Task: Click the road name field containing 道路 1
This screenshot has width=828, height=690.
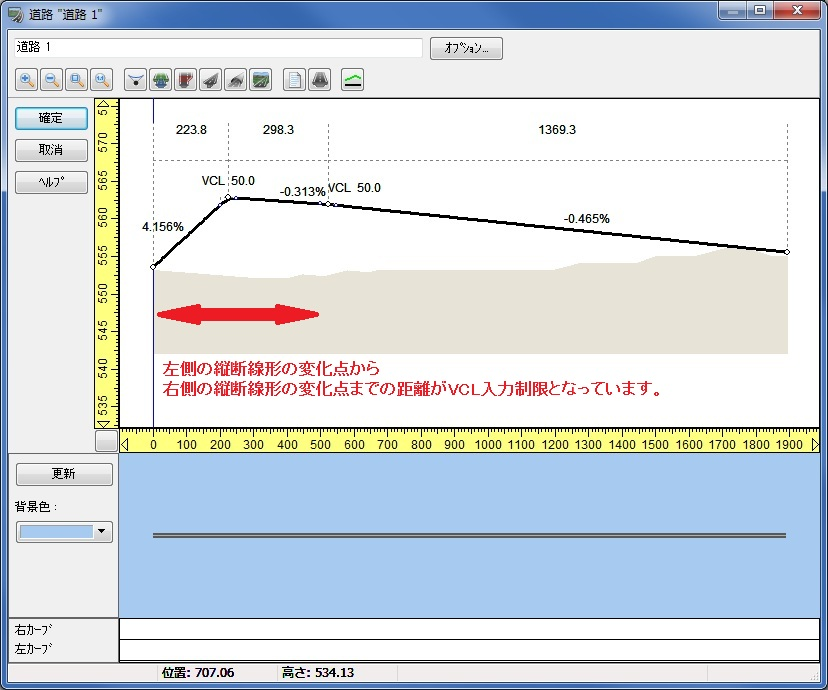Action: (x=218, y=48)
